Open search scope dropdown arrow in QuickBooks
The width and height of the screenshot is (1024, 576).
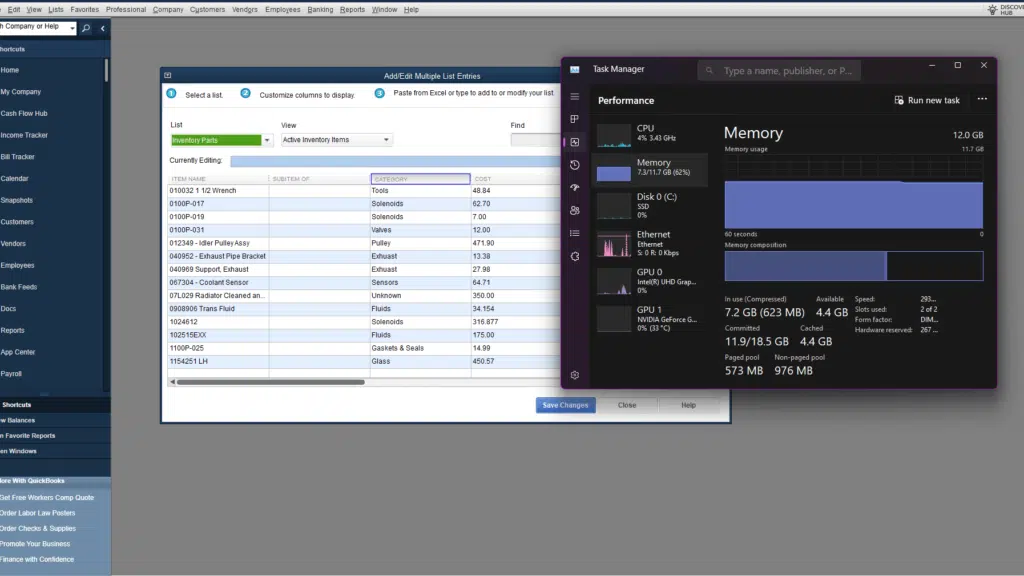tap(72, 28)
